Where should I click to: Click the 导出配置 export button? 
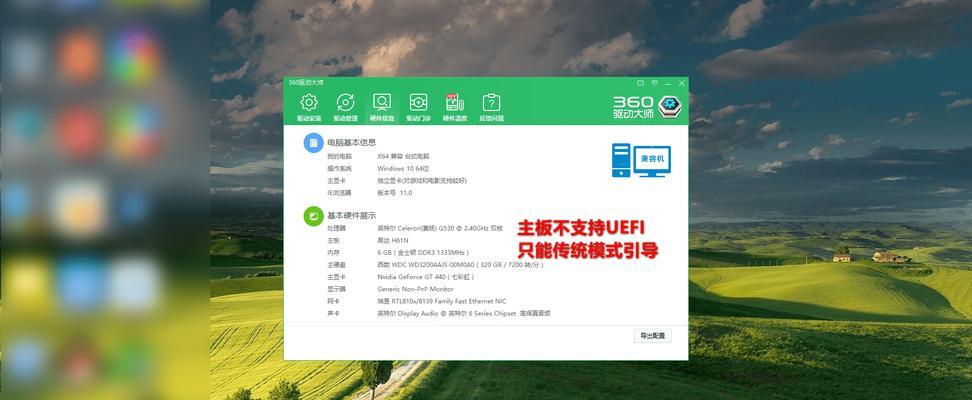pos(652,336)
